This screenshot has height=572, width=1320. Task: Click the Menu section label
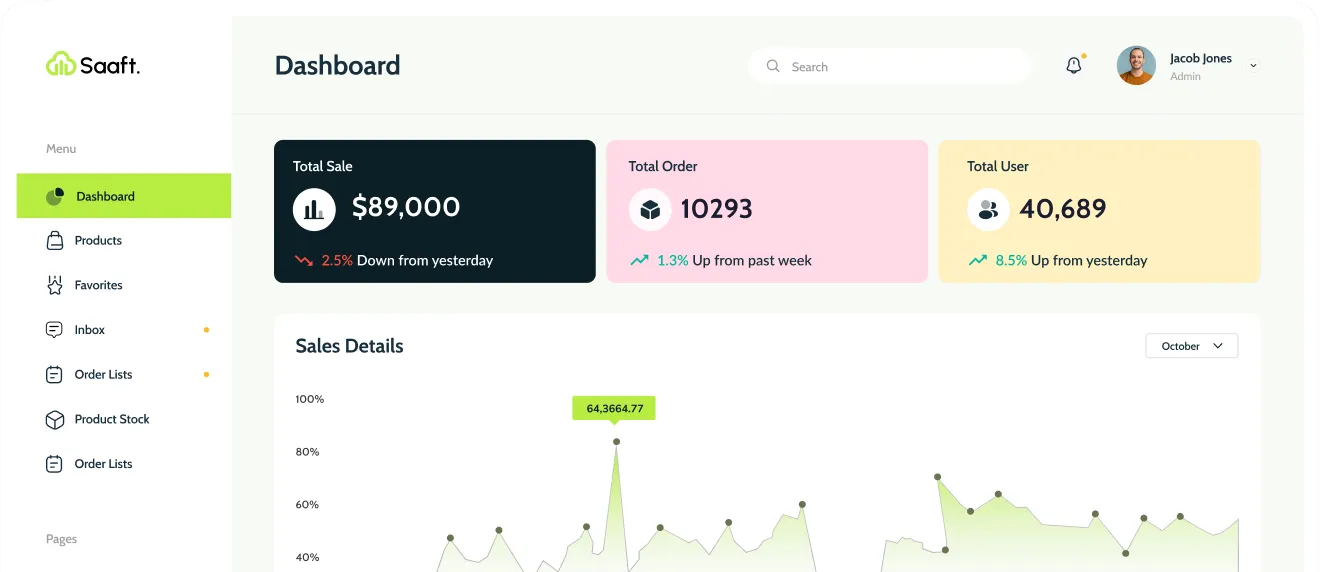61,149
